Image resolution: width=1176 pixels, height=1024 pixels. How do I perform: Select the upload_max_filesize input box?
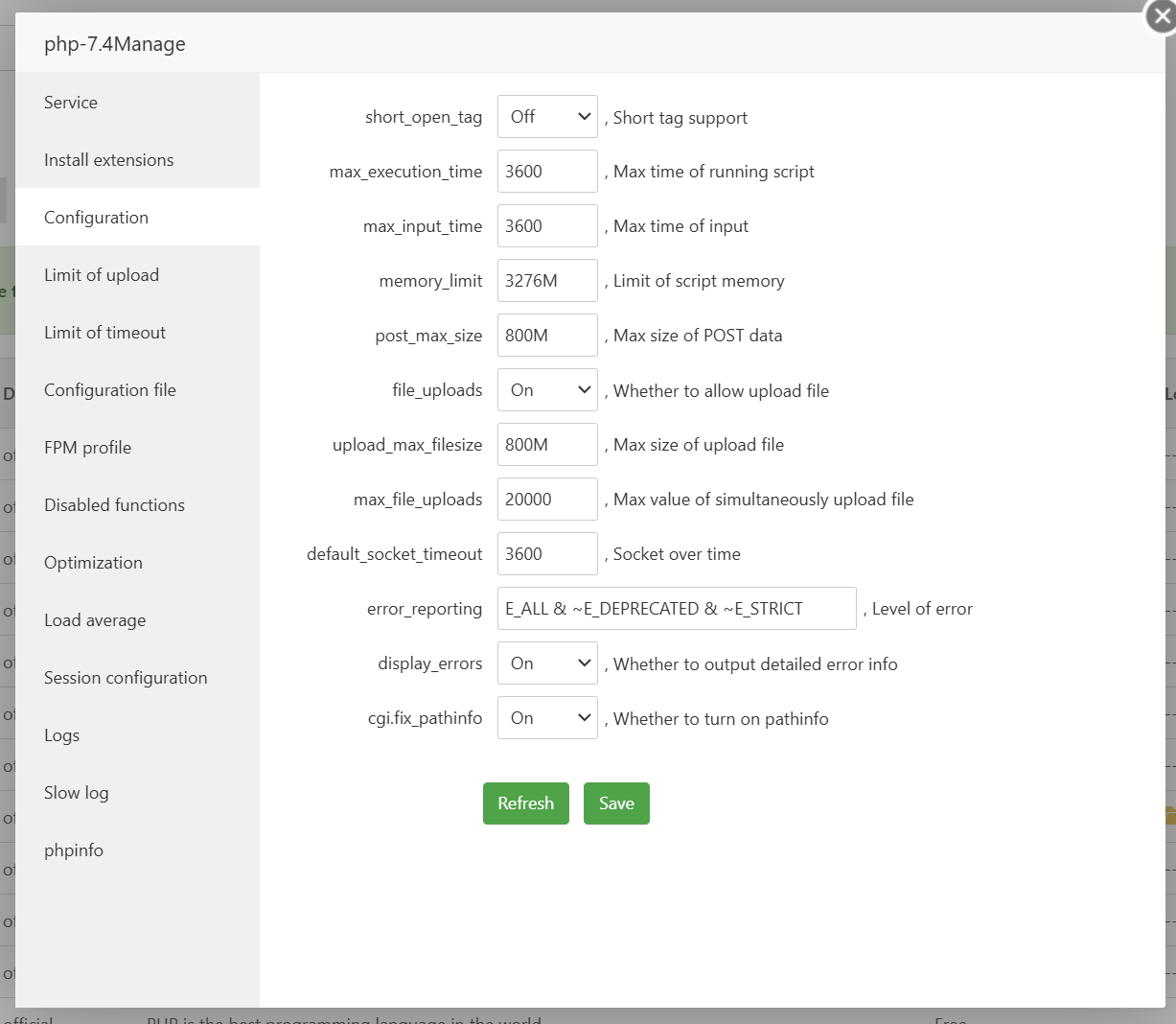click(x=547, y=445)
